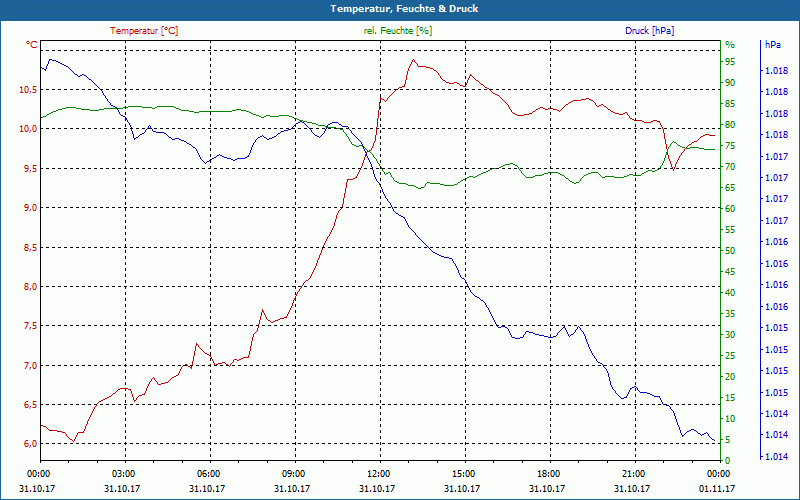Click the '35' value on humidity axis
The image size is (800, 500).
(x=730, y=314)
